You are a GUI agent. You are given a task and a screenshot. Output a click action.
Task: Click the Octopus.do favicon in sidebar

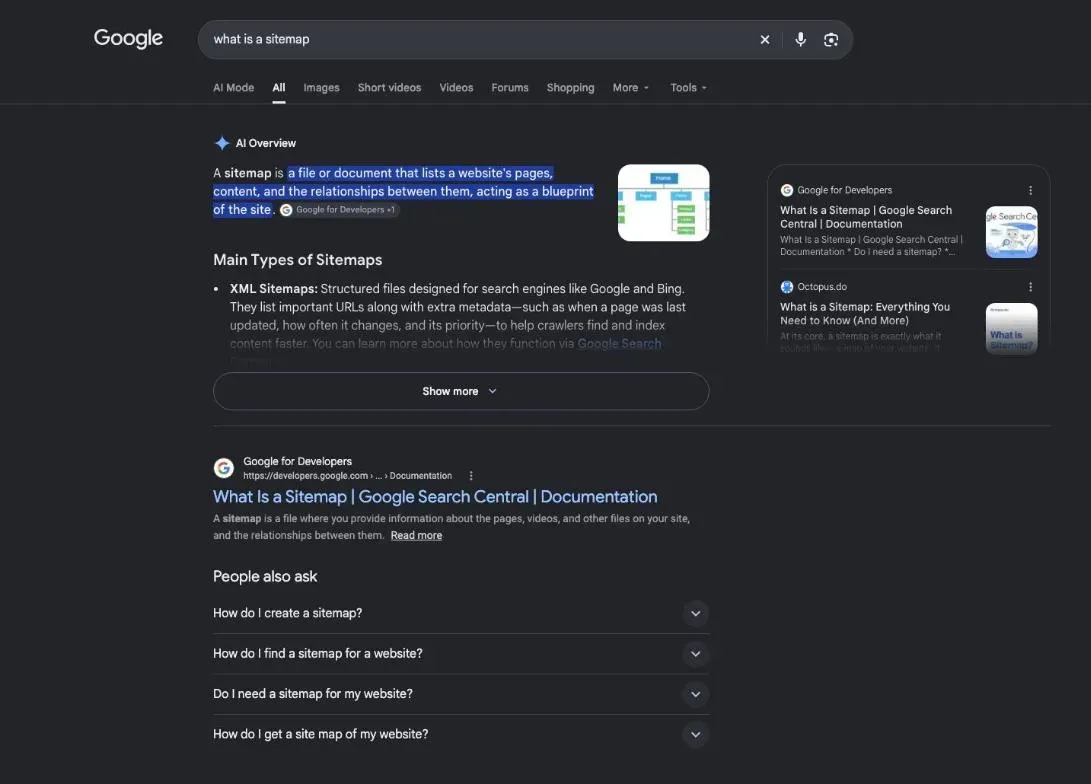click(x=787, y=287)
